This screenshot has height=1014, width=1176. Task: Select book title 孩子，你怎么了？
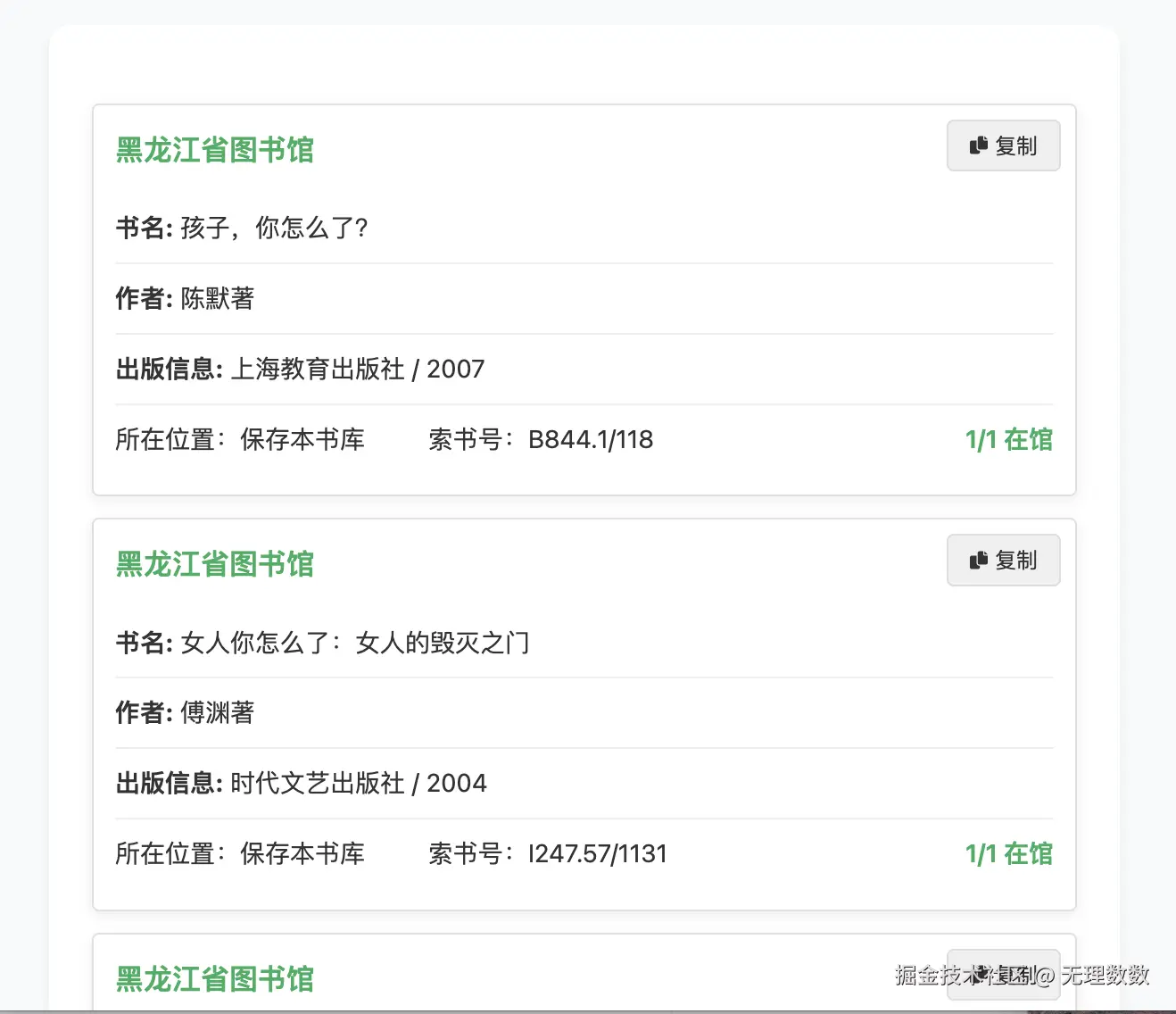click(x=275, y=228)
